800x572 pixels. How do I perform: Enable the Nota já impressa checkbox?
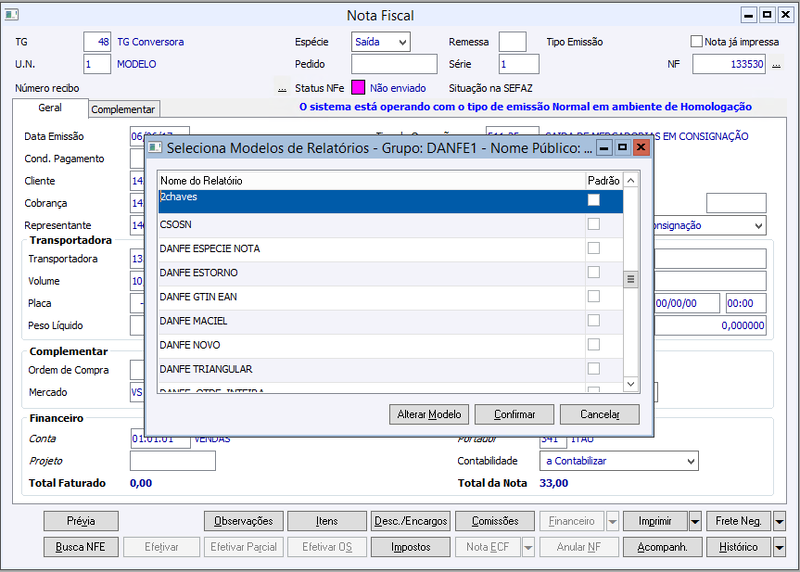pos(696,41)
